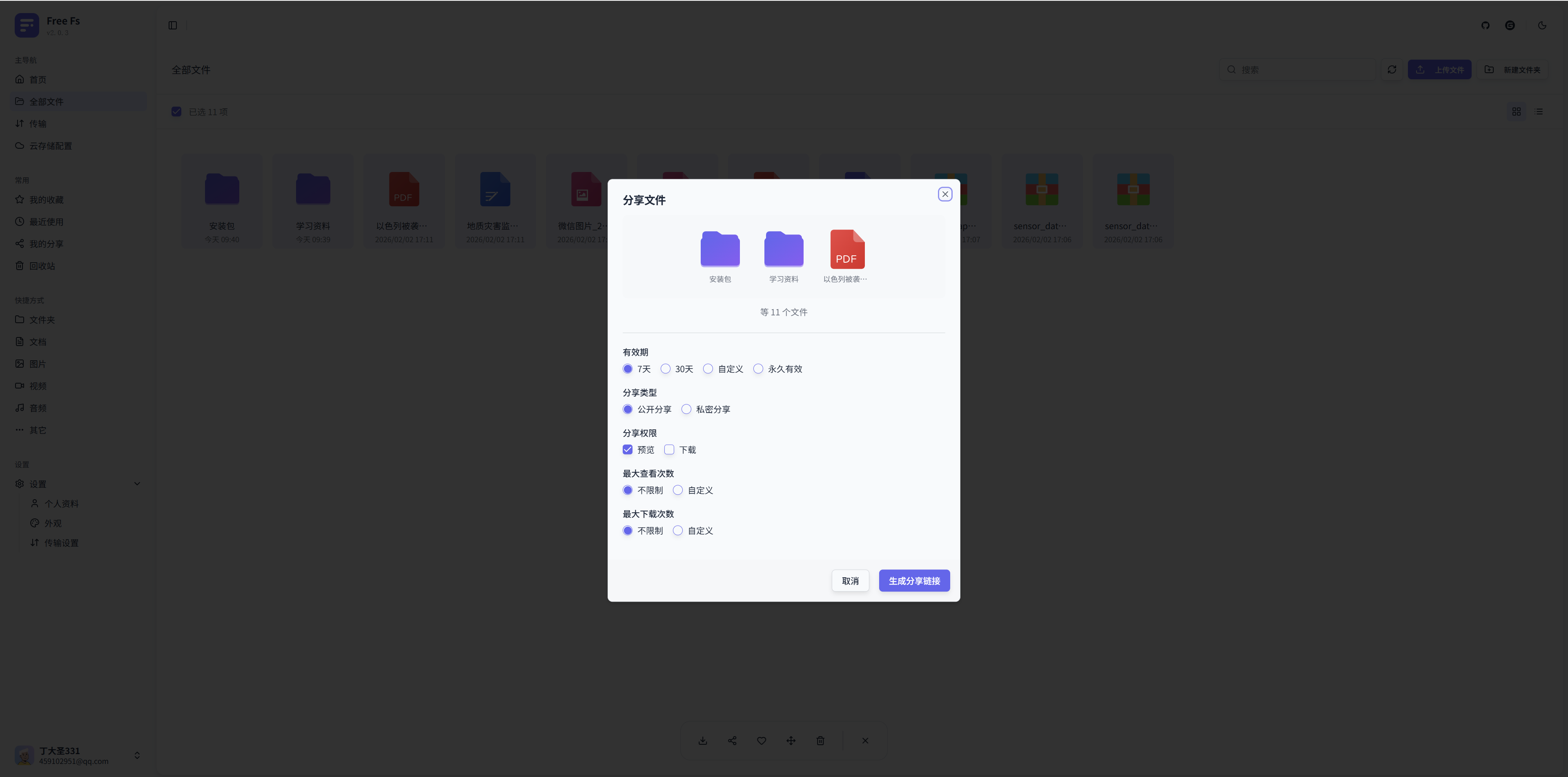
Task: Cancel sharing with the 取消 button
Action: click(x=850, y=581)
